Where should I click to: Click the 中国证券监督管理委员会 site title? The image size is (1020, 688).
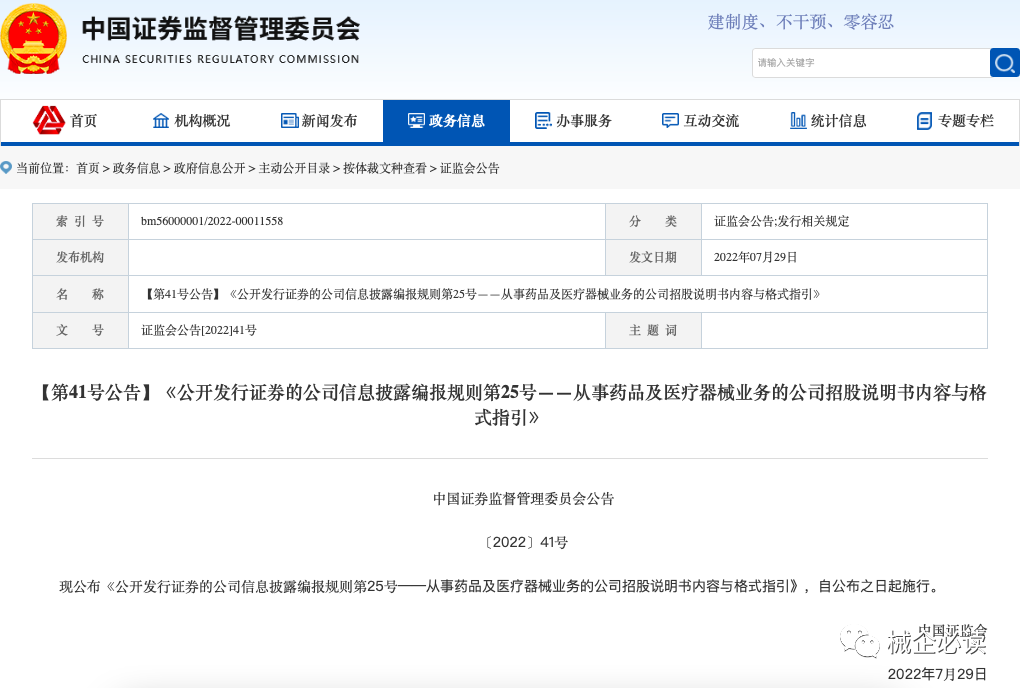pyautogui.click(x=221, y=29)
